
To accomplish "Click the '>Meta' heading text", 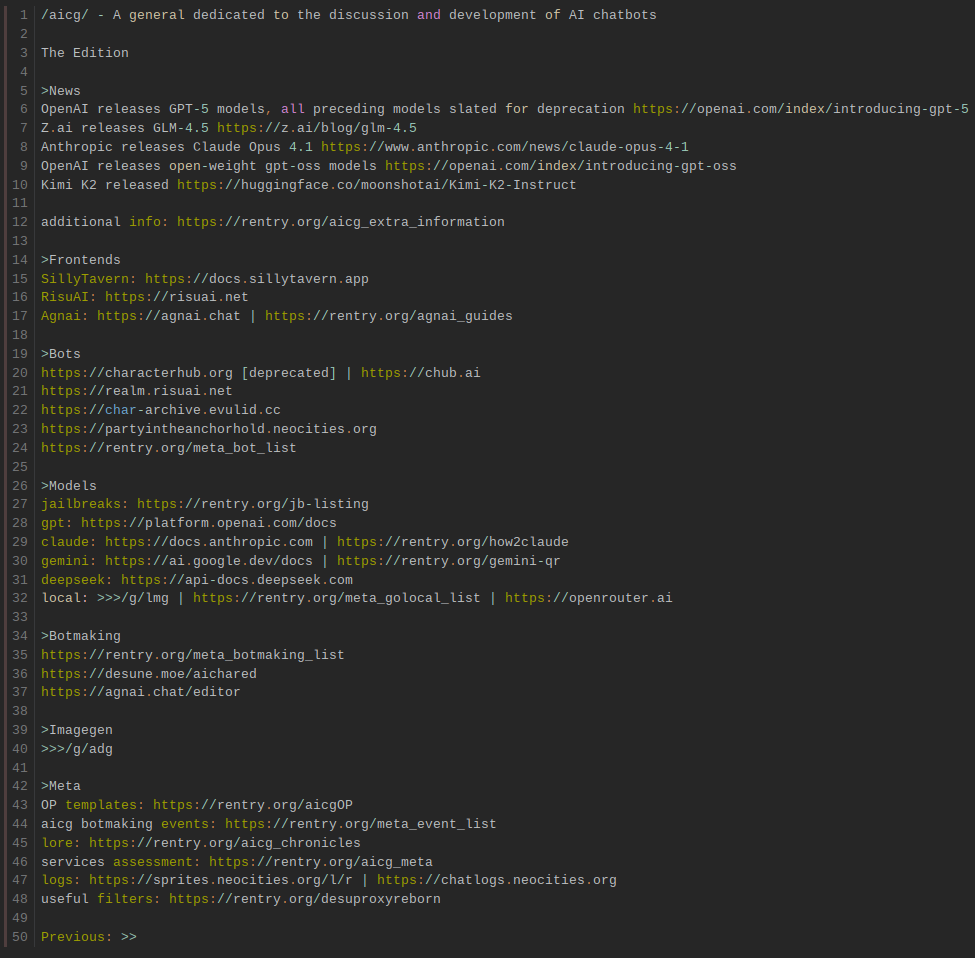I will pyautogui.click(x=61, y=786).
